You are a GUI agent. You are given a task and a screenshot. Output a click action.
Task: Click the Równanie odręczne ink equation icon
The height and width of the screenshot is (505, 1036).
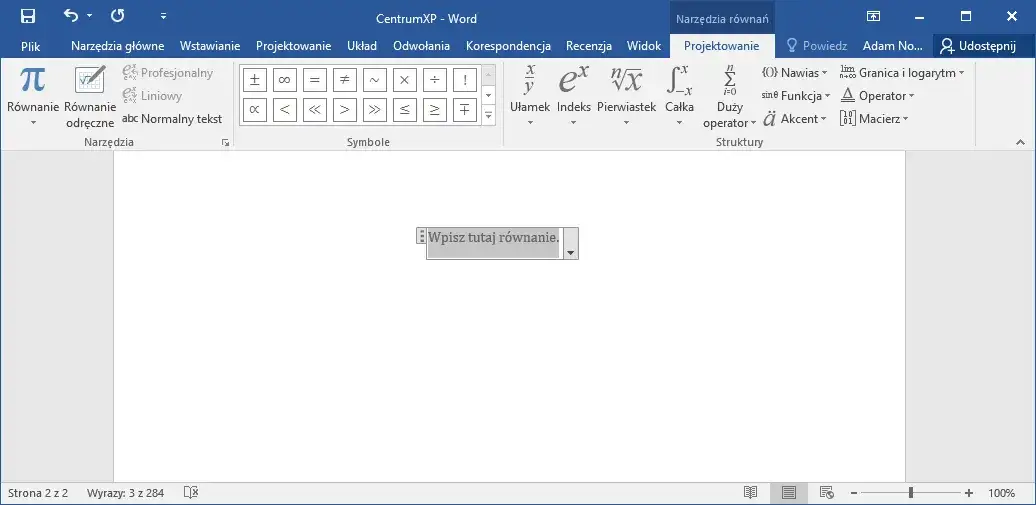(x=90, y=96)
